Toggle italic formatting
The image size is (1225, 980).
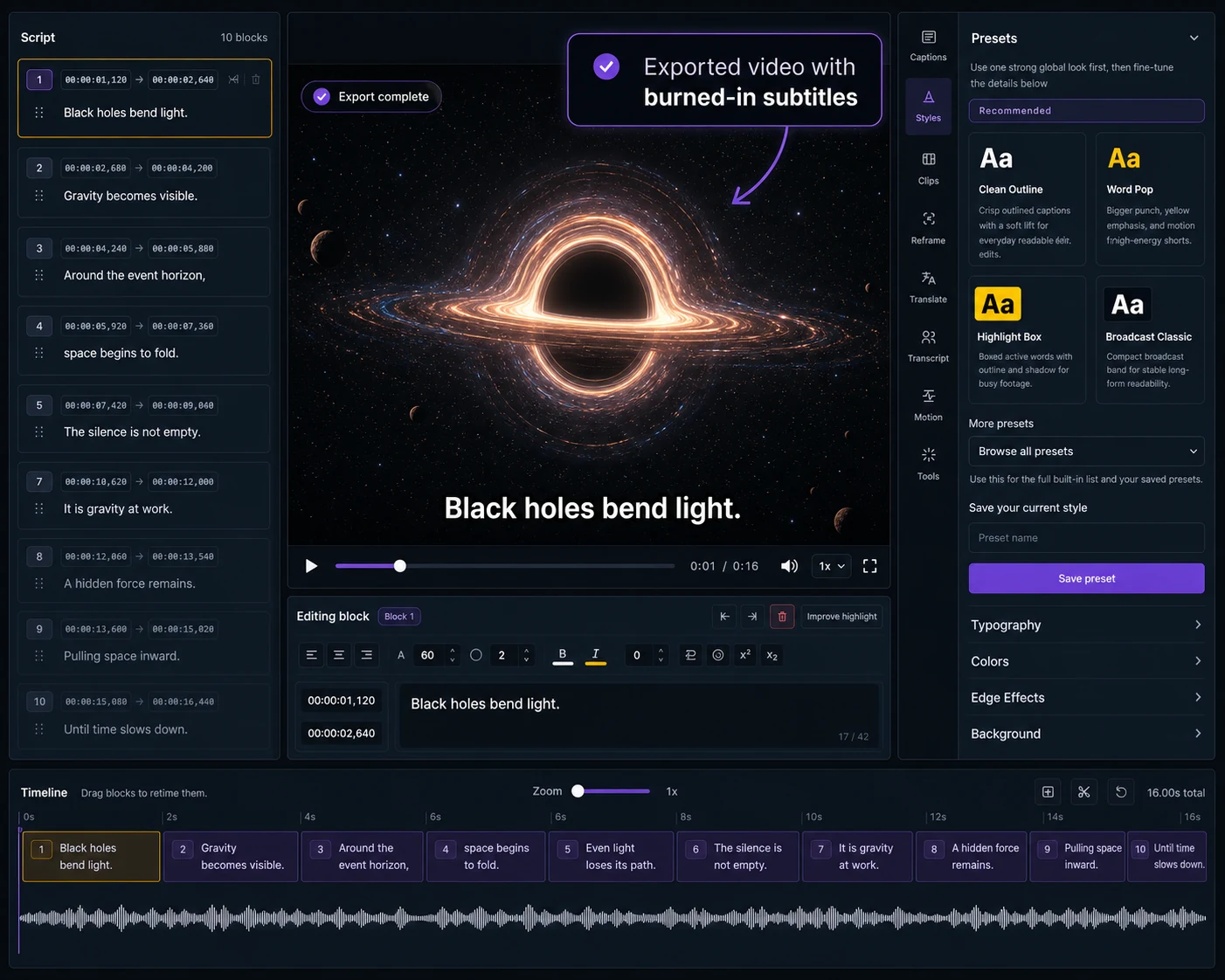[596, 655]
